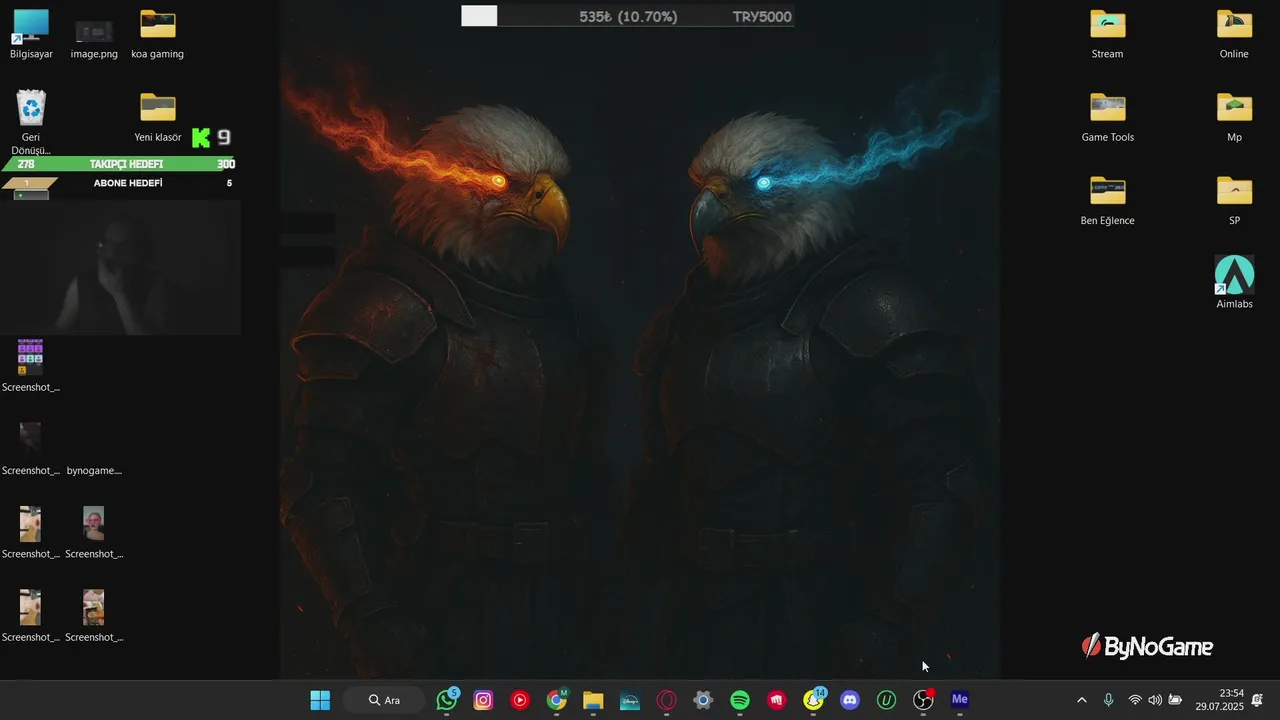Expand hidden system tray icons chevron

point(1081,700)
